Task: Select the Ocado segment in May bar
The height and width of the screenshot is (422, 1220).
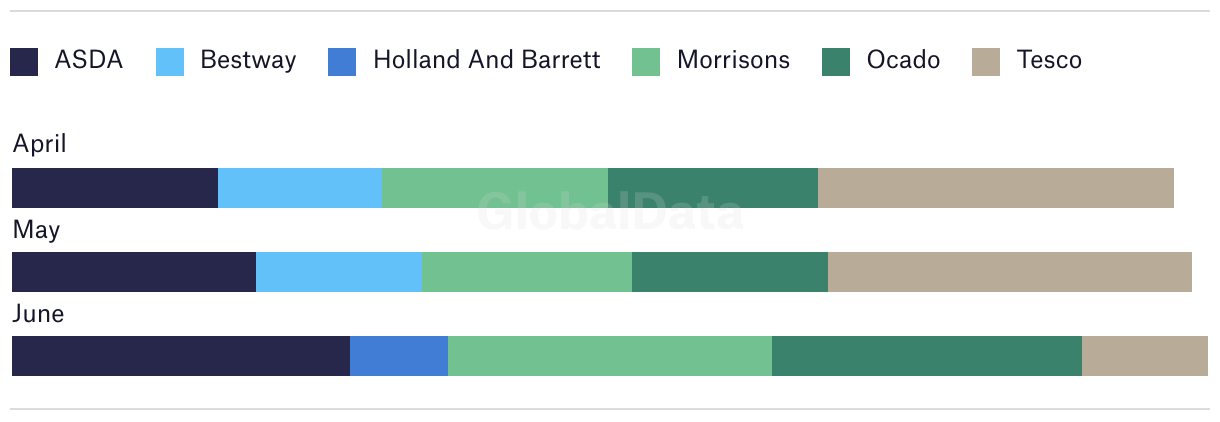Action: coord(730,272)
